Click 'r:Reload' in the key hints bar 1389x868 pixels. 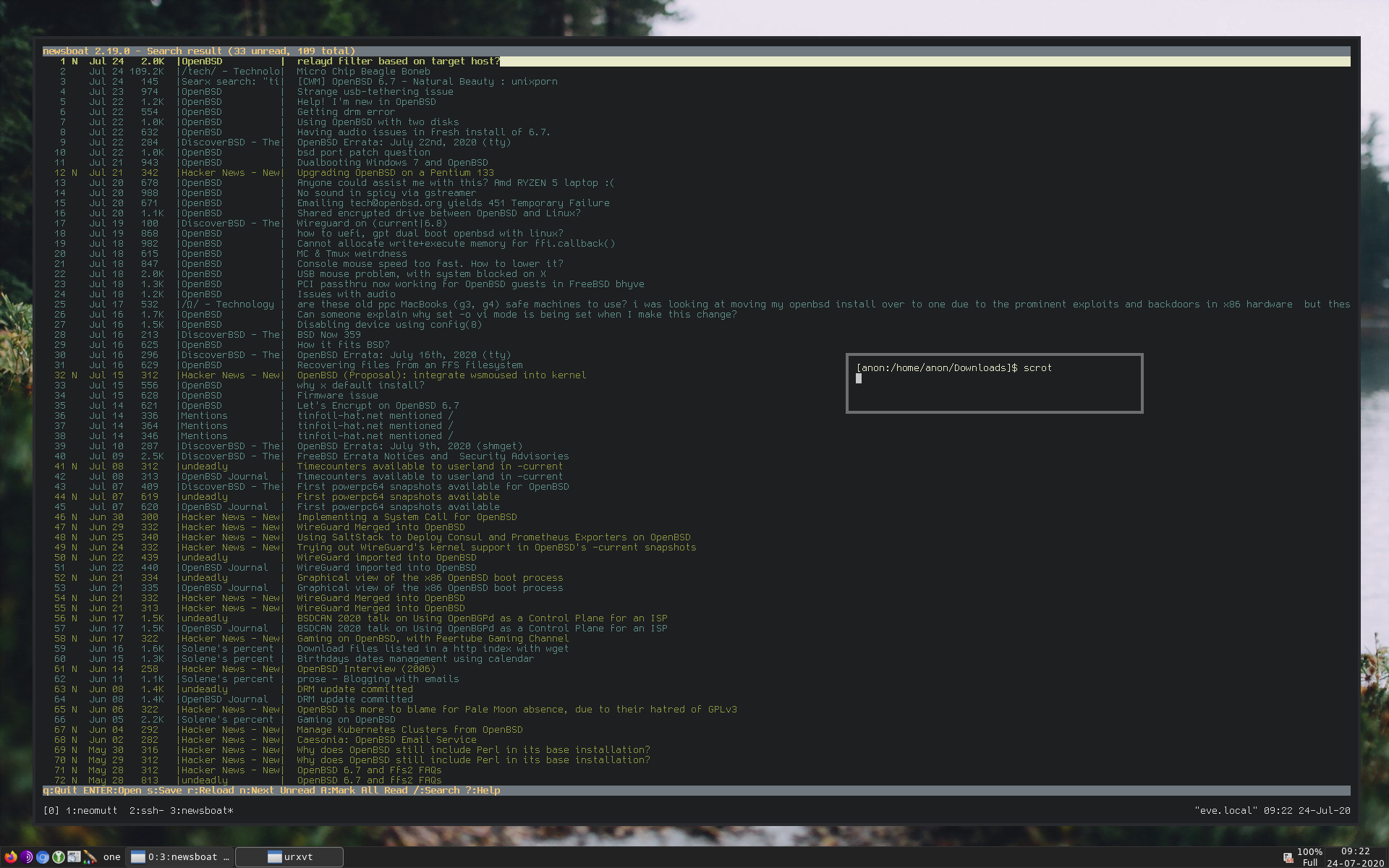(x=211, y=791)
